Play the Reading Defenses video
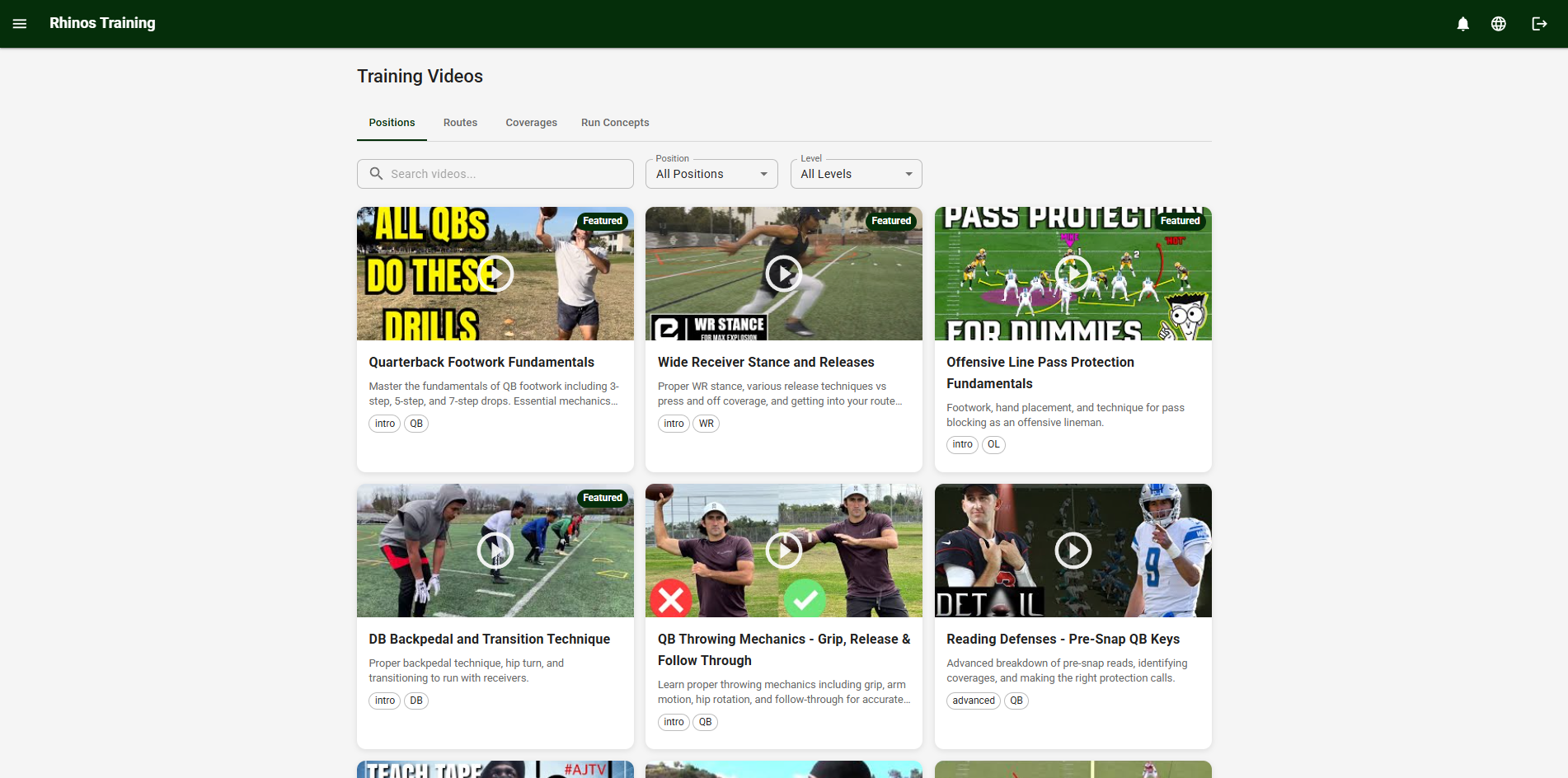This screenshot has width=1568, height=778. tap(1073, 551)
